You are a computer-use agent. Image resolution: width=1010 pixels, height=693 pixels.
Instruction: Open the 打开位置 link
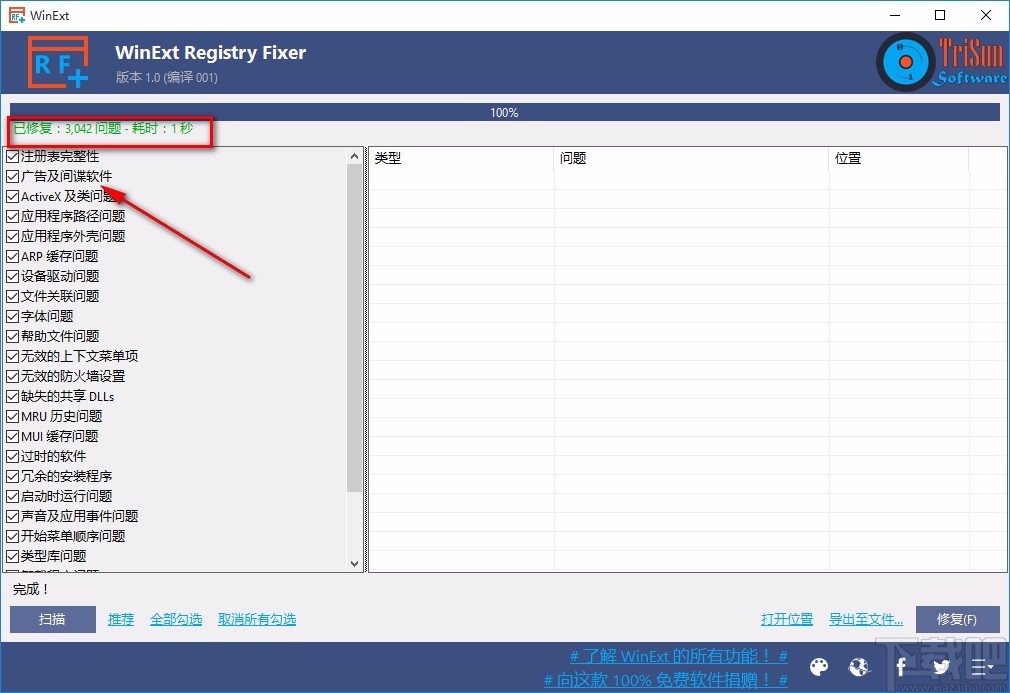point(787,619)
